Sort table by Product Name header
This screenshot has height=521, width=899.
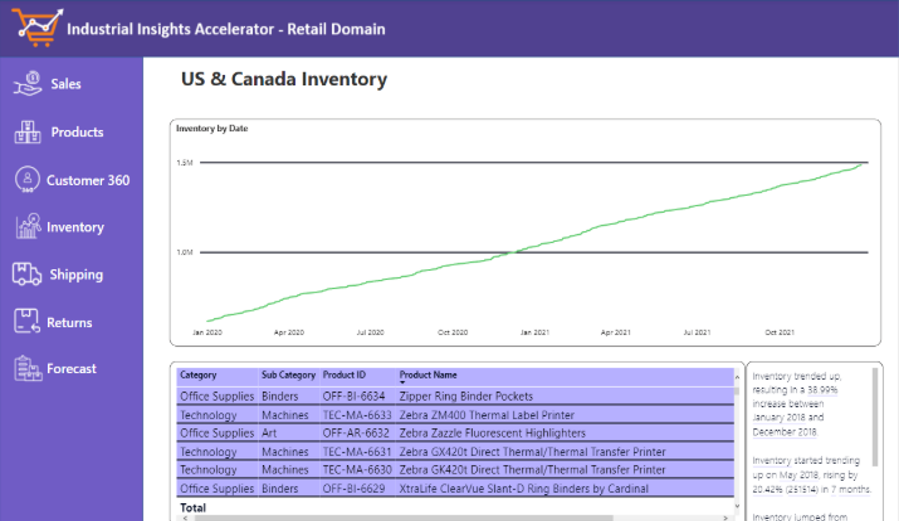(428, 375)
